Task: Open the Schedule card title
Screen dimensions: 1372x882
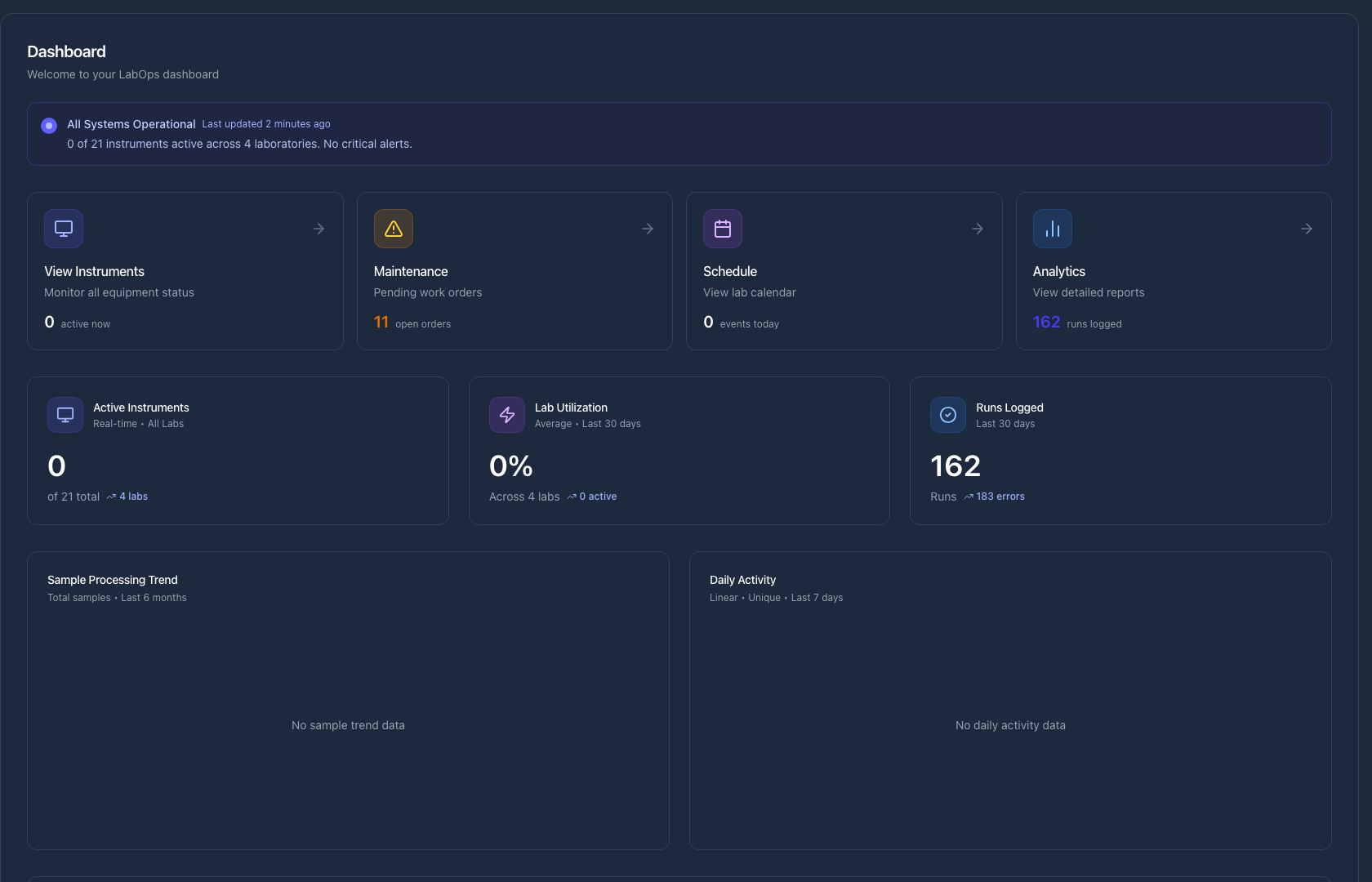Action: 730,271
